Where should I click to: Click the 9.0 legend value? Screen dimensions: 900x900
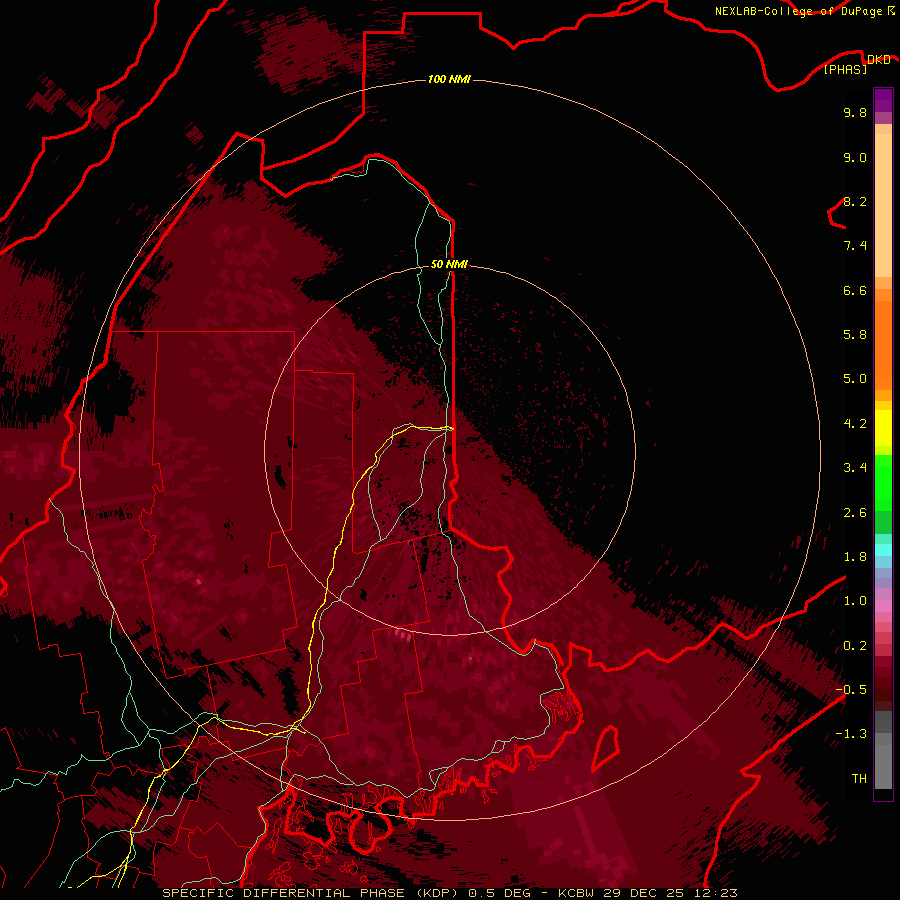click(x=855, y=157)
